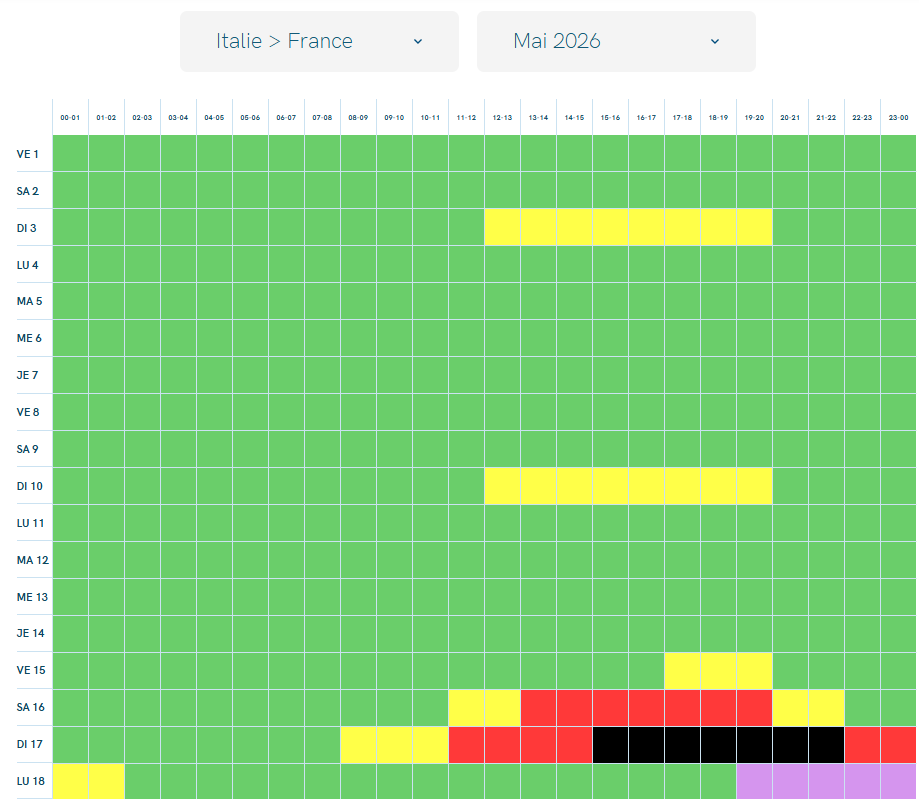The image size is (919, 799).
Task: Click the chevron arrow beside Italie > France
Action: [418, 41]
